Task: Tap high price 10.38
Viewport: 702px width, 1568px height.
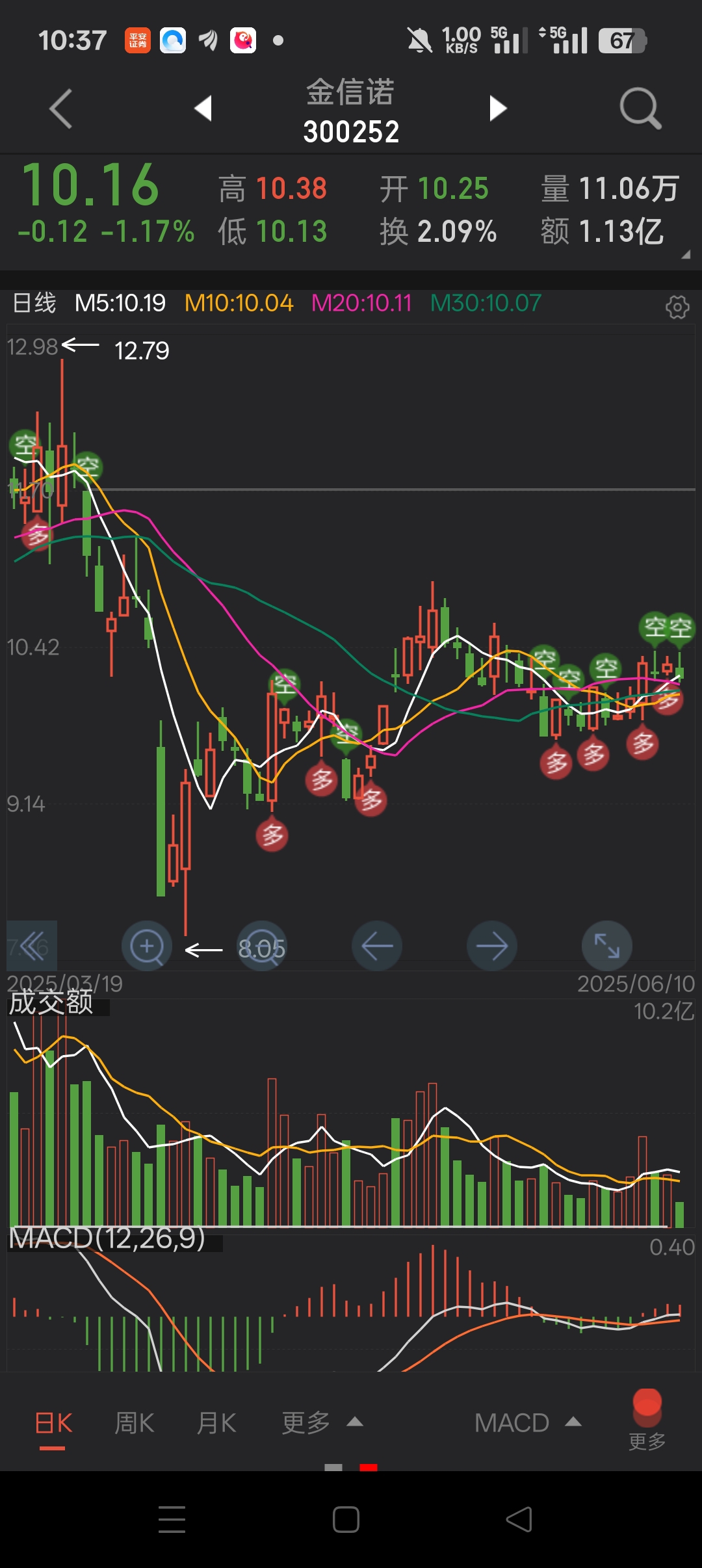Action: pos(291,189)
